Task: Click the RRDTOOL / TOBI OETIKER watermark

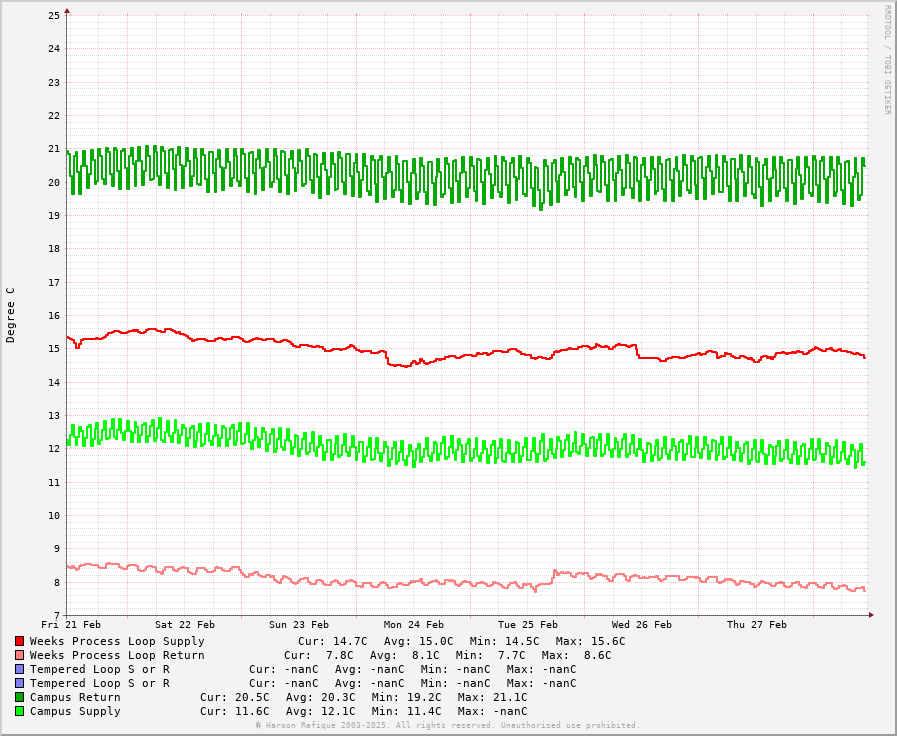Action: point(887,60)
